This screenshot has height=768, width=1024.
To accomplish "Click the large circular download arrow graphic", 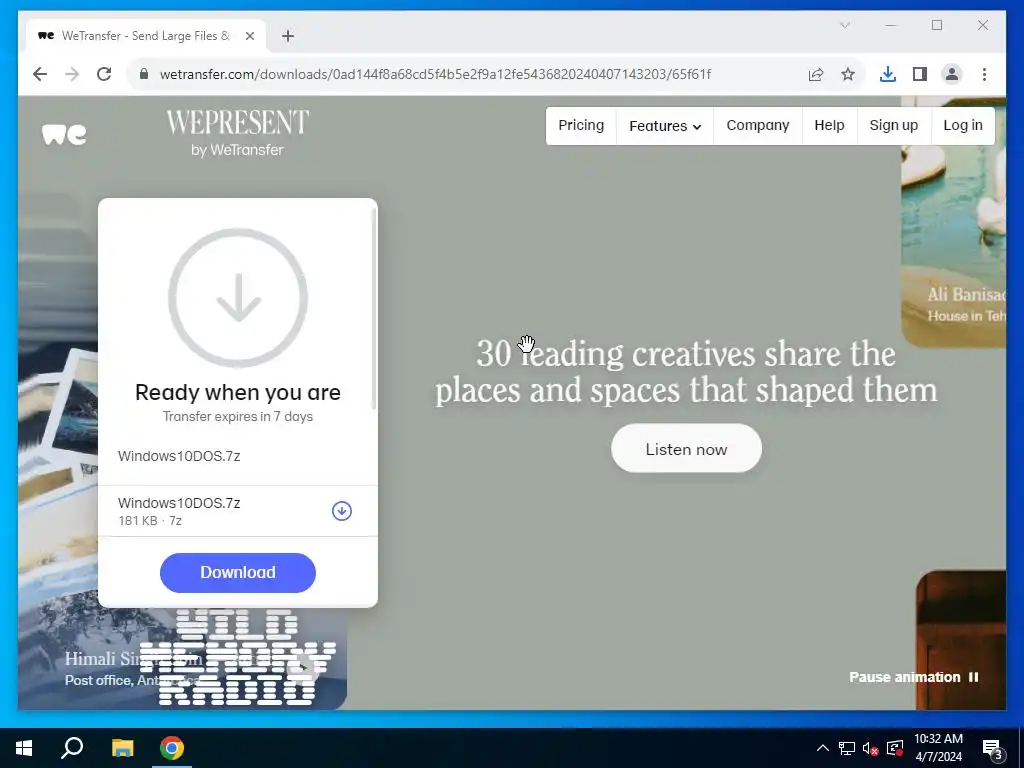I will (x=238, y=298).
